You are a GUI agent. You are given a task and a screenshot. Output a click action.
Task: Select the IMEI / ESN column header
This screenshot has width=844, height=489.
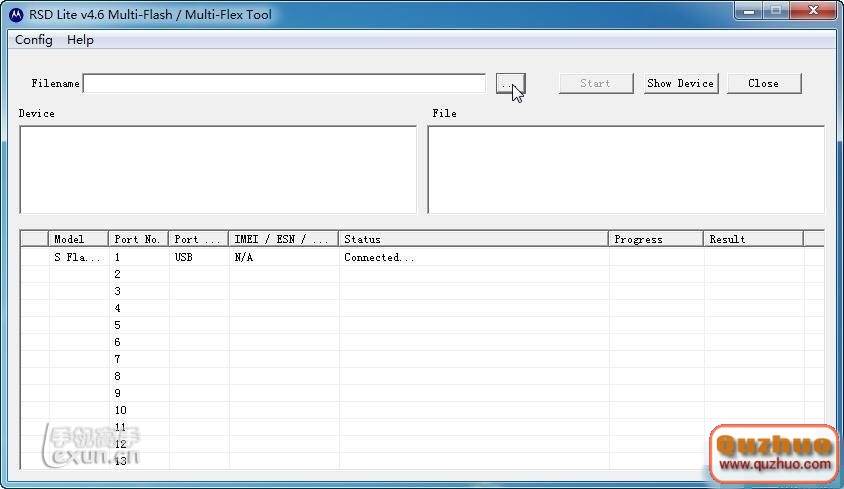point(284,239)
